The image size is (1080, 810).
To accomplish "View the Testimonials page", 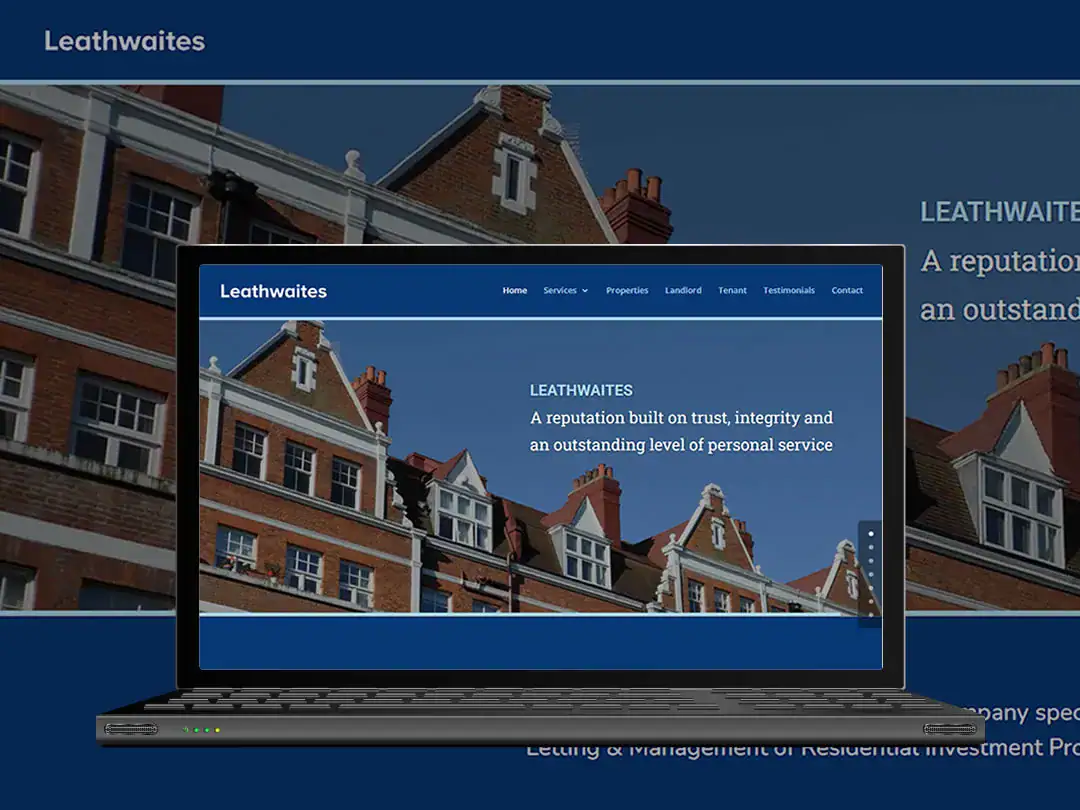I will click(789, 290).
